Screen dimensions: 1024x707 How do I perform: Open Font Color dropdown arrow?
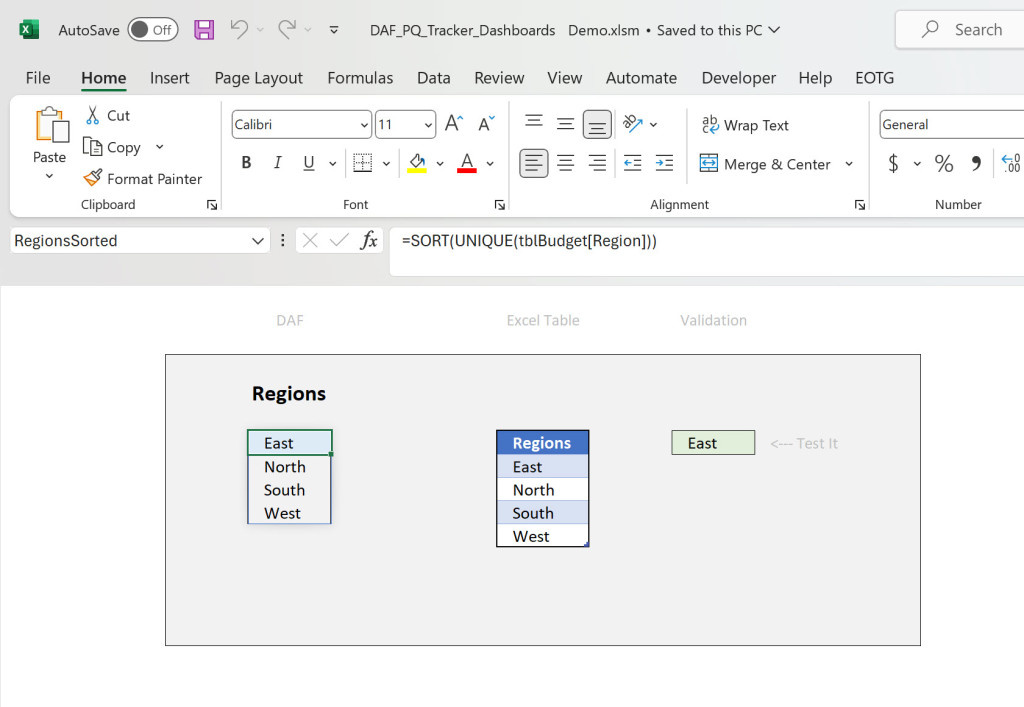[490, 163]
